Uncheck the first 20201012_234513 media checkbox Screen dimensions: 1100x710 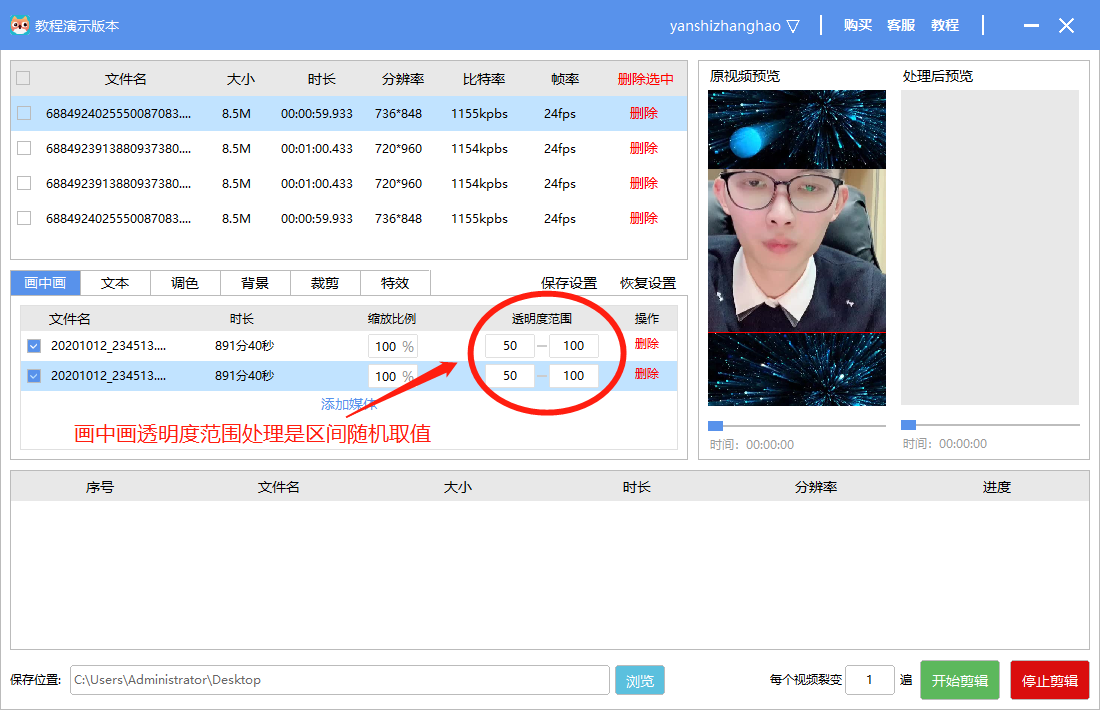click(x=34, y=346)
